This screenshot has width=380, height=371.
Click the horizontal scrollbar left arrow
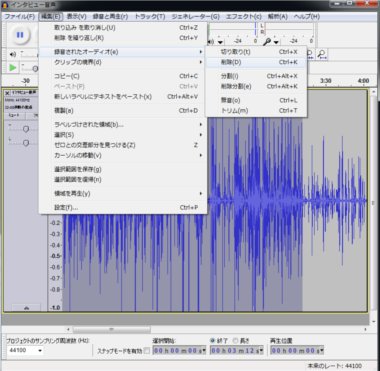68,329
